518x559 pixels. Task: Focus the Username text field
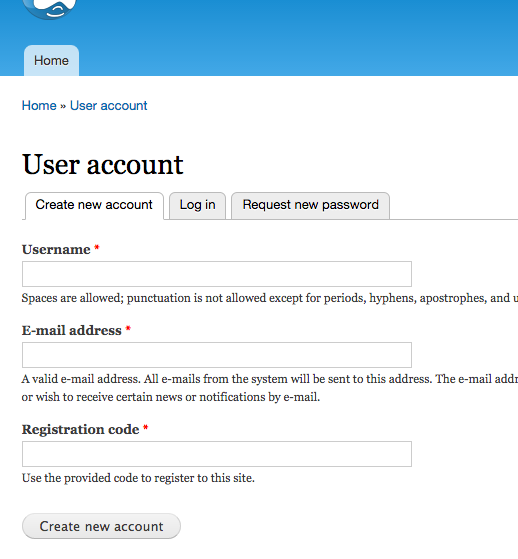pos(217,274)
